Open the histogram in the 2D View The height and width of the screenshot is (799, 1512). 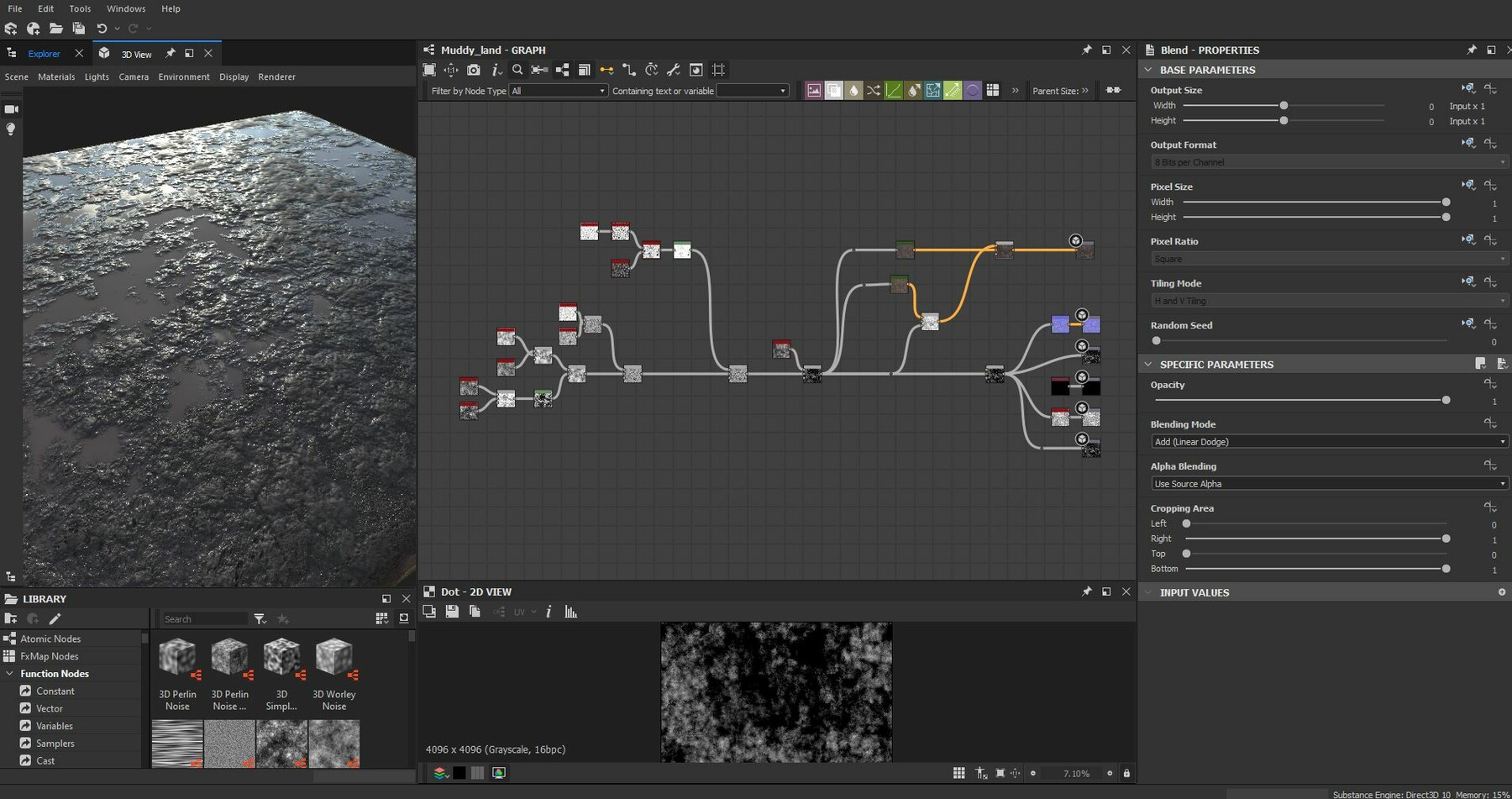click(x=570, y=612)
